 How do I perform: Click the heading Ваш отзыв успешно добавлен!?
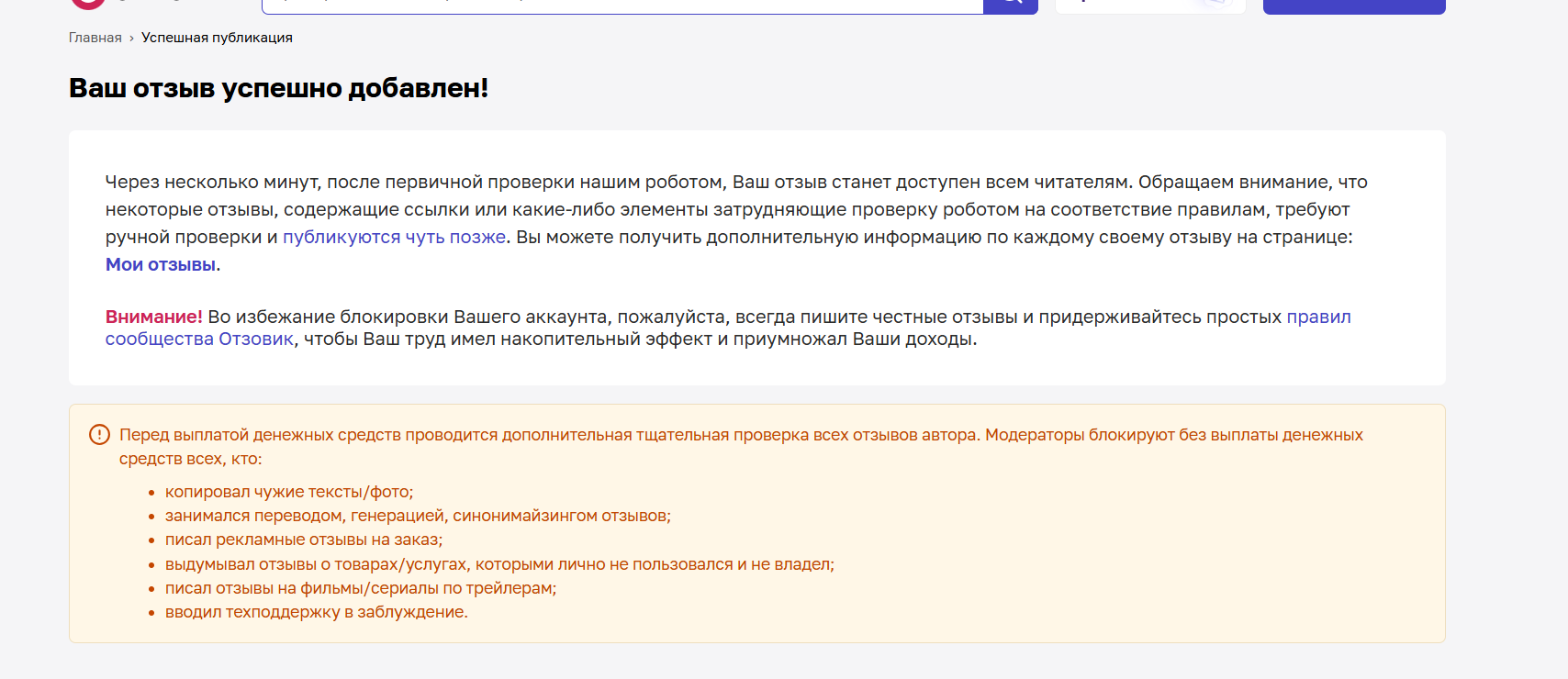click(278, 88)
